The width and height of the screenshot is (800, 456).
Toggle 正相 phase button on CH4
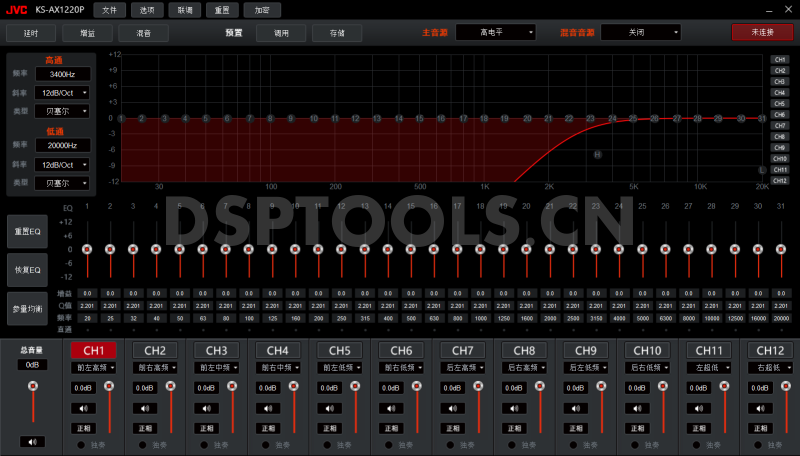(267, 427)
